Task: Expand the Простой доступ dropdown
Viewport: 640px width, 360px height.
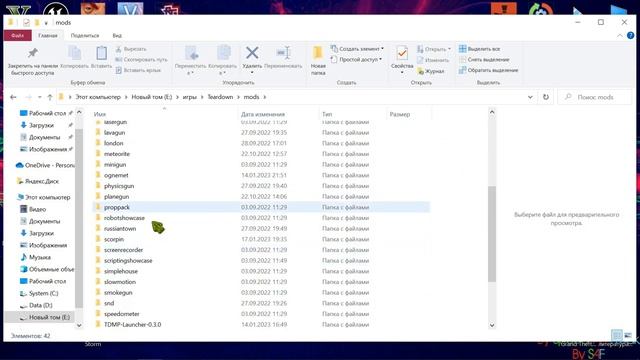Action: tap(380, 59)
